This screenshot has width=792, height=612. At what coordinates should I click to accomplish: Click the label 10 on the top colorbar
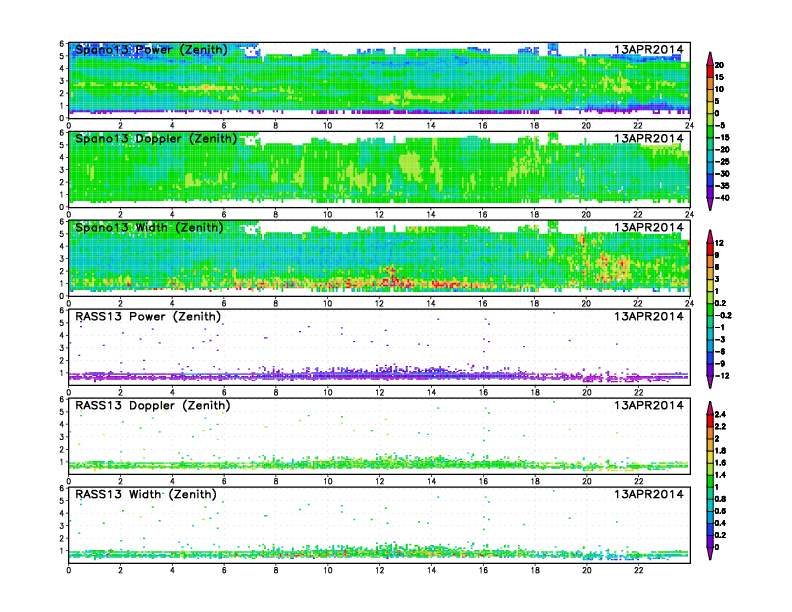click(719, 89)
